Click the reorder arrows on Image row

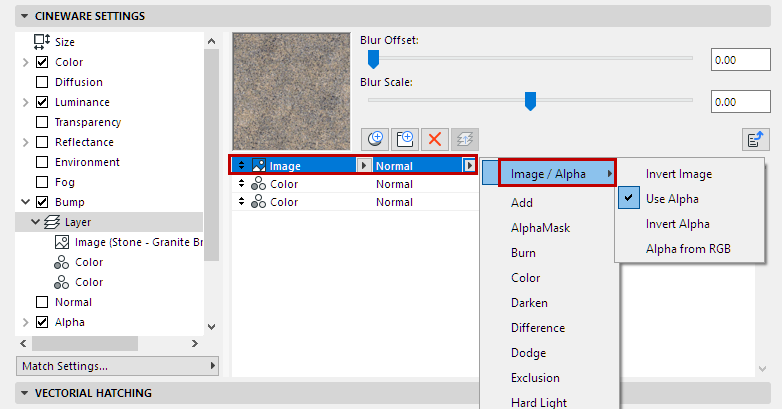pos(241,165)
